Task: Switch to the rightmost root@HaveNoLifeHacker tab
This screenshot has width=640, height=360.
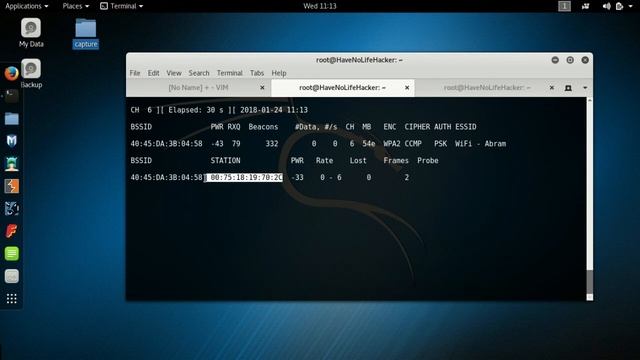Action: (x=487, y=88)
